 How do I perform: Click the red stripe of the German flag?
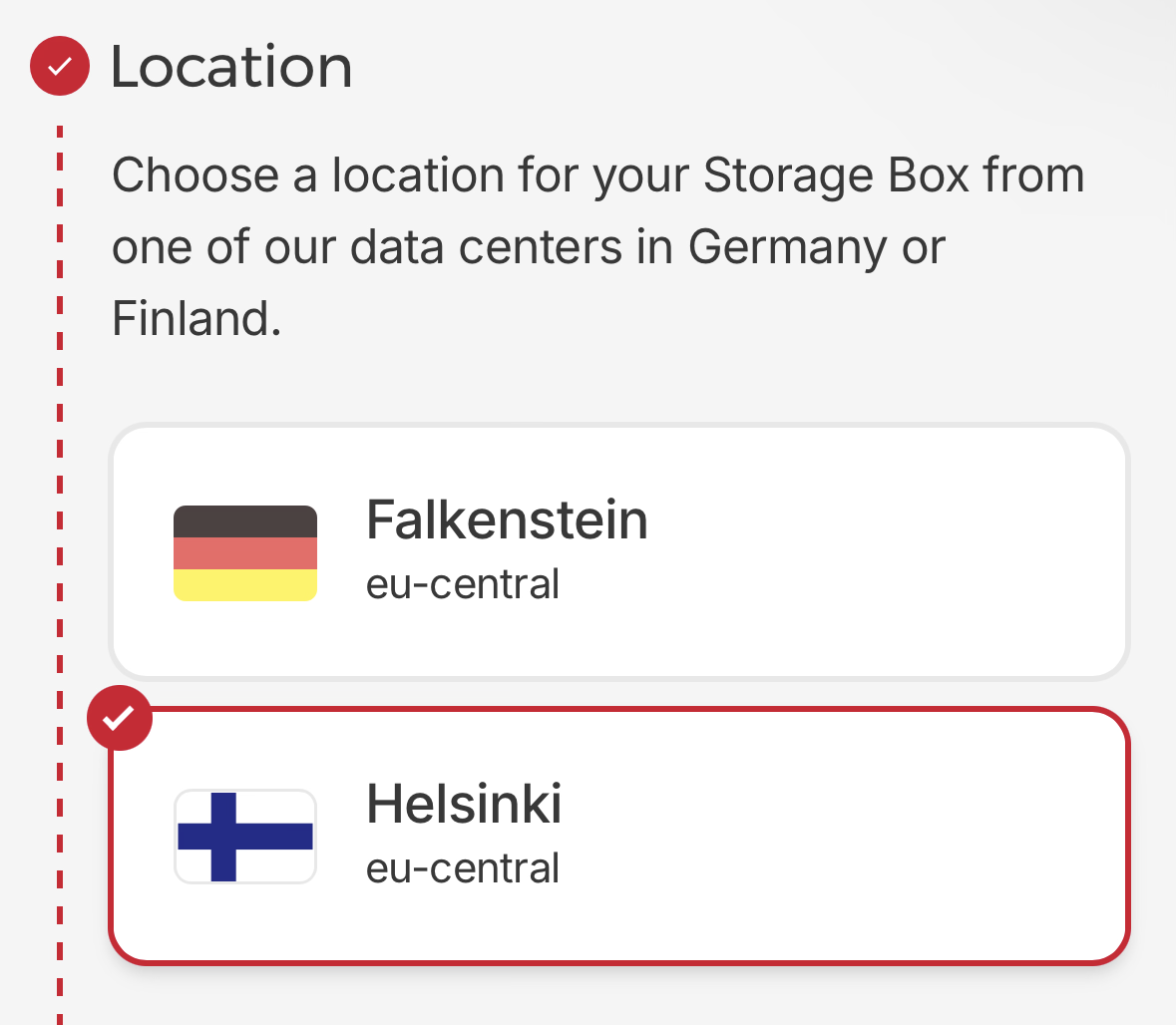(x=245, y=553)
